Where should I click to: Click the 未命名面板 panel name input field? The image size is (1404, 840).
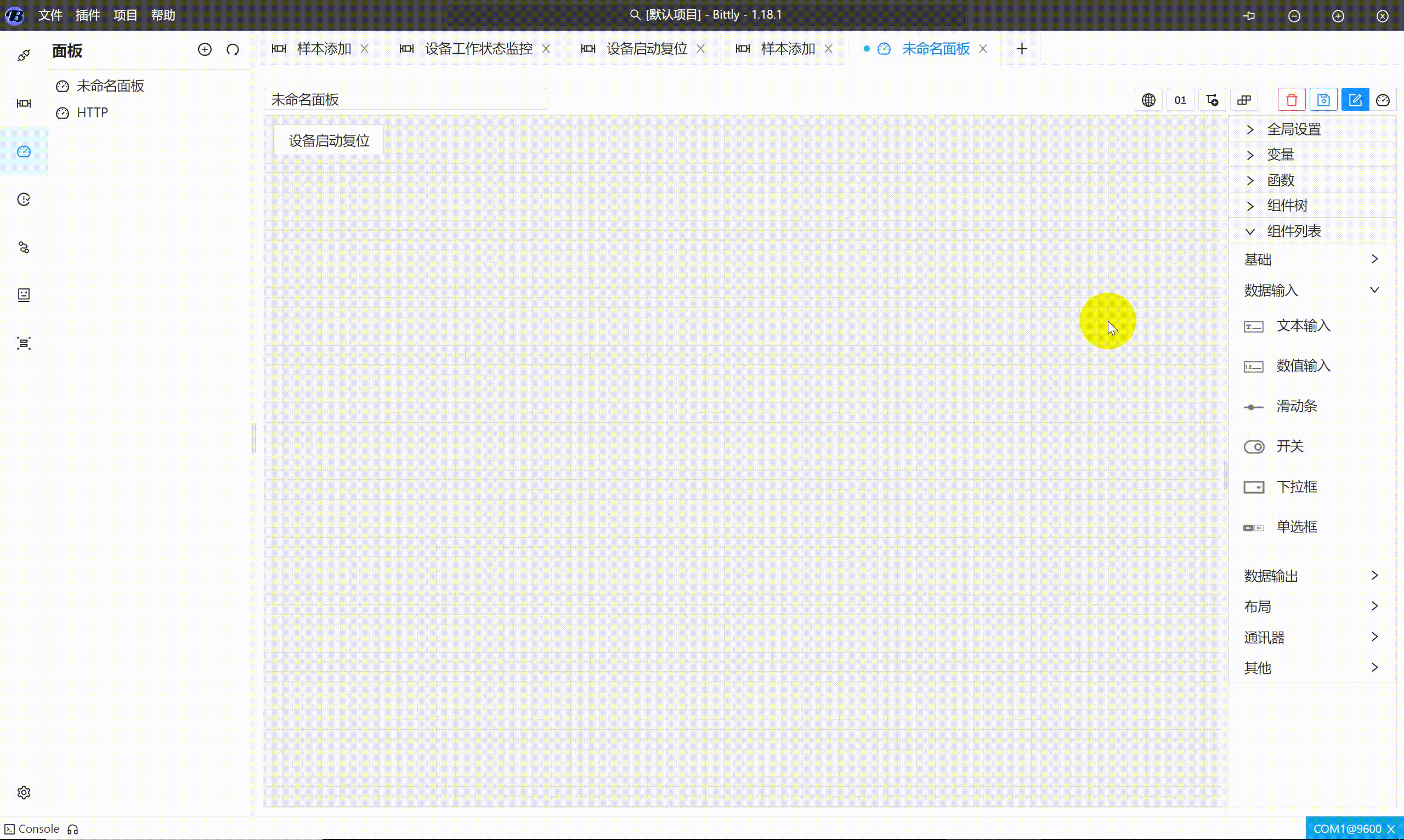405,99
